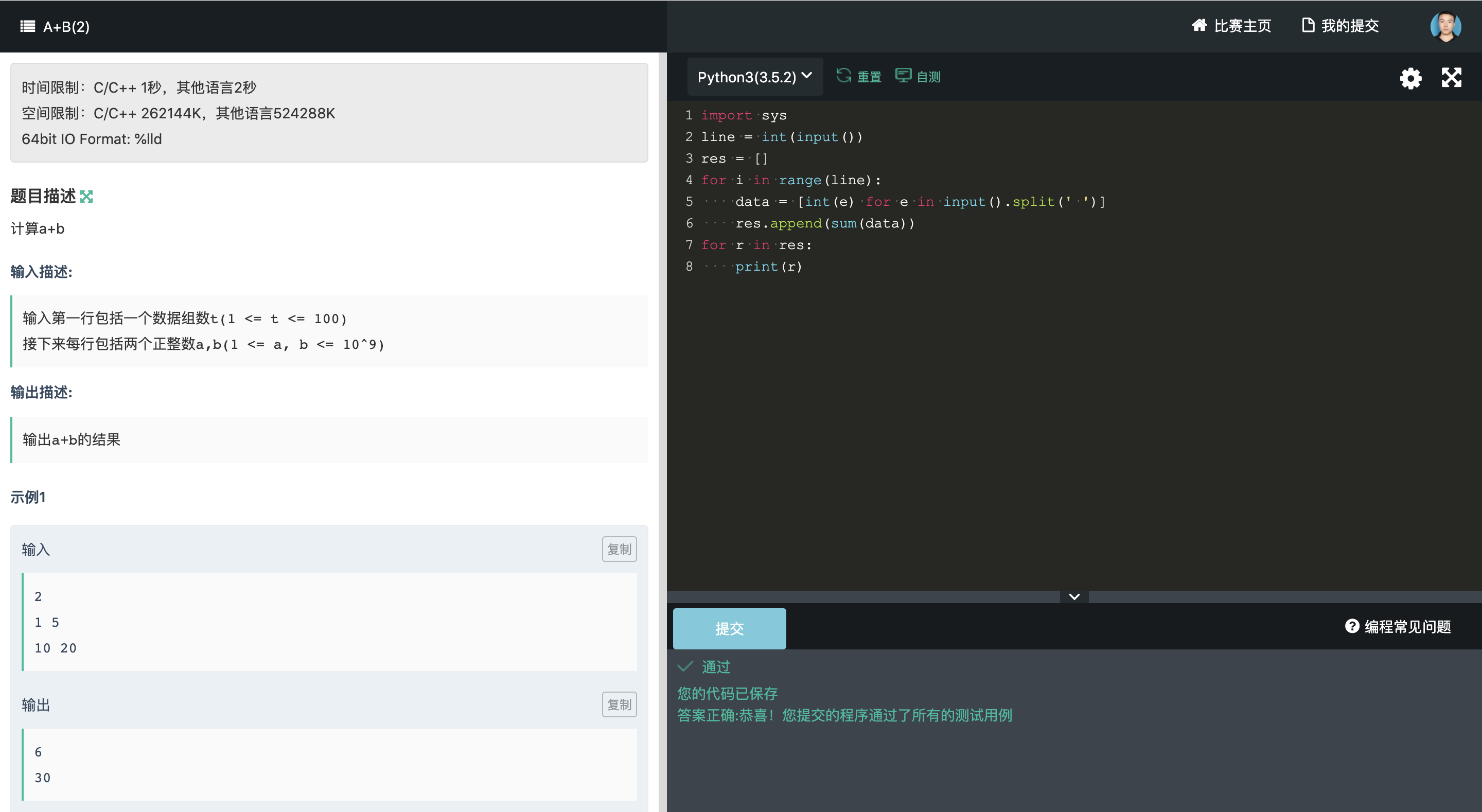1482x812 pixels.
Task: Open the 自测 self-test monitor icon
Action: (903, 76)
